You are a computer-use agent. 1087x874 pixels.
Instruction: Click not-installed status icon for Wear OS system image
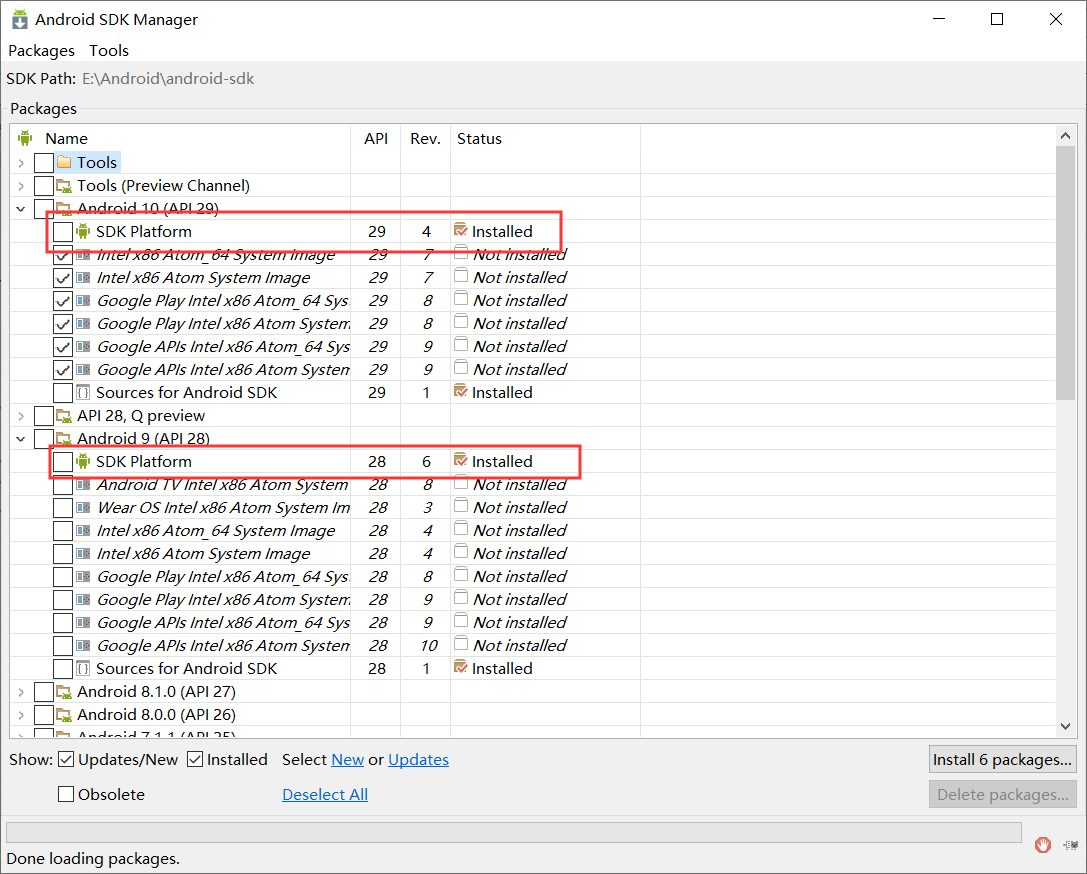[x=460, y=506]
